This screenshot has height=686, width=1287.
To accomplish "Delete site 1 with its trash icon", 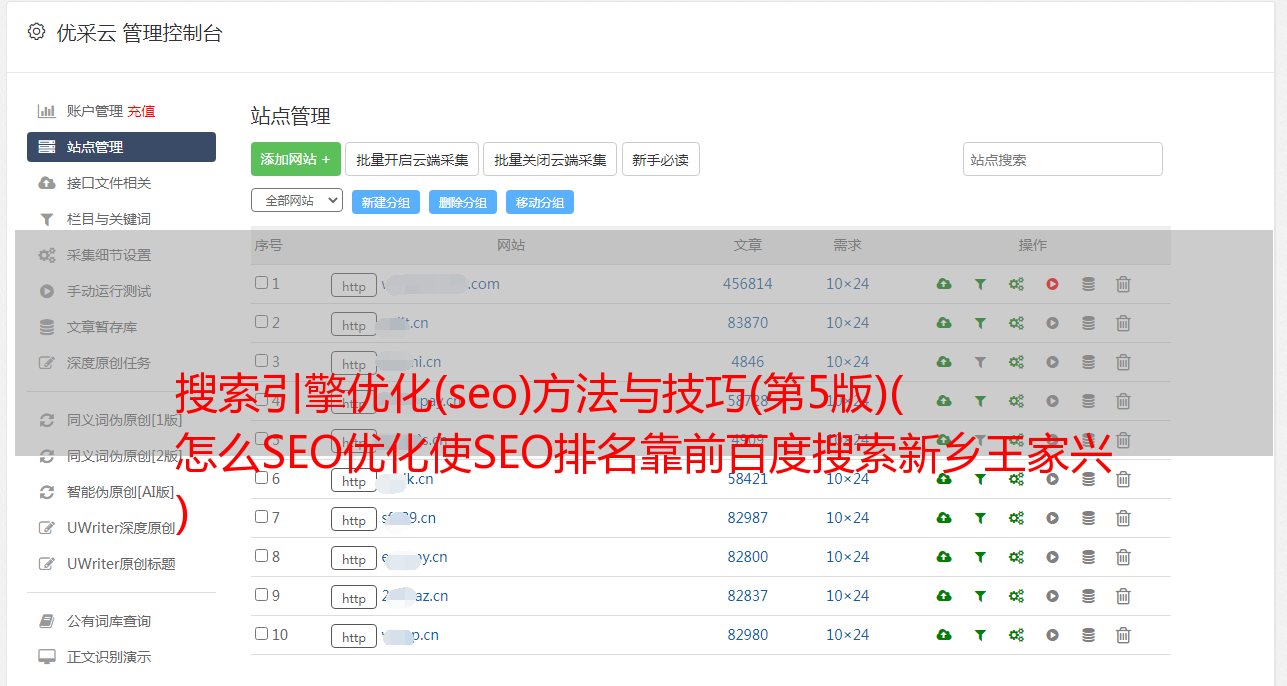I will [x=1123, y=284].
